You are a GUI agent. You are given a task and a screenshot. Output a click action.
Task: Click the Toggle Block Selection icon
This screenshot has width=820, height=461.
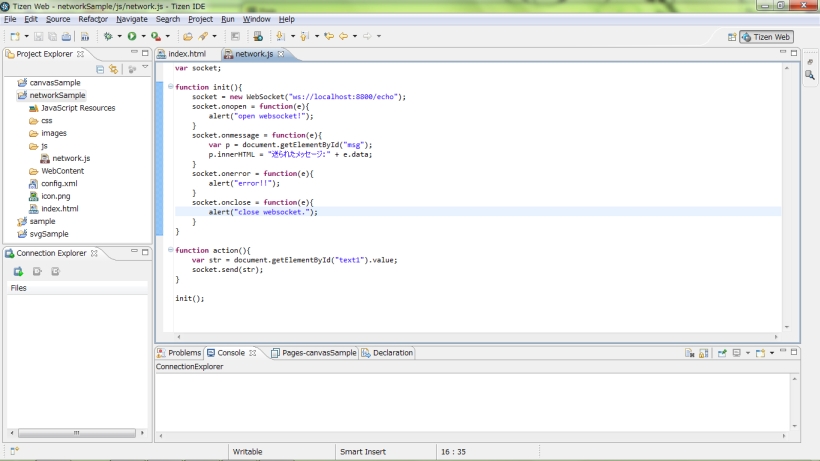coord(235,37)
